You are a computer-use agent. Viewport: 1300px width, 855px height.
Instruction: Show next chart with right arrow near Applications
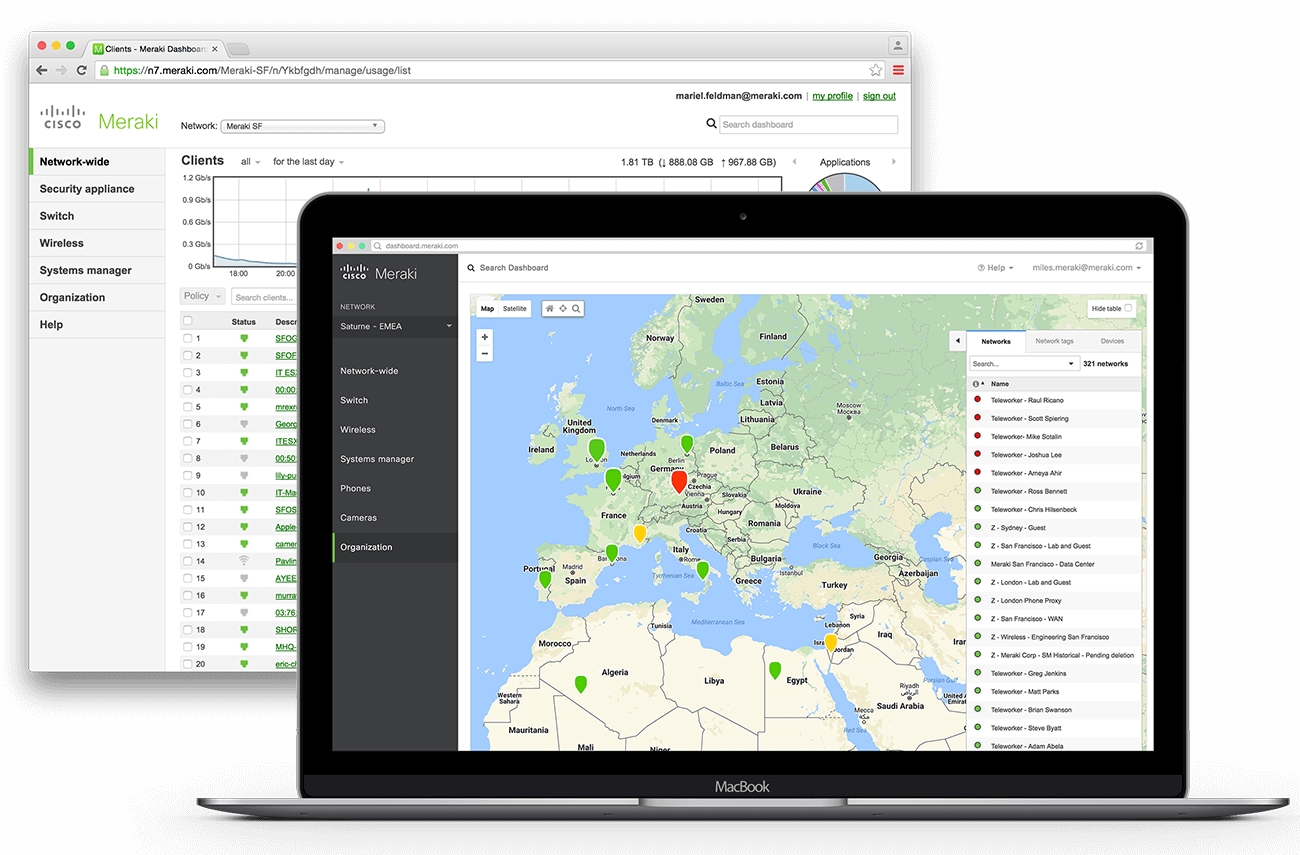893,162
